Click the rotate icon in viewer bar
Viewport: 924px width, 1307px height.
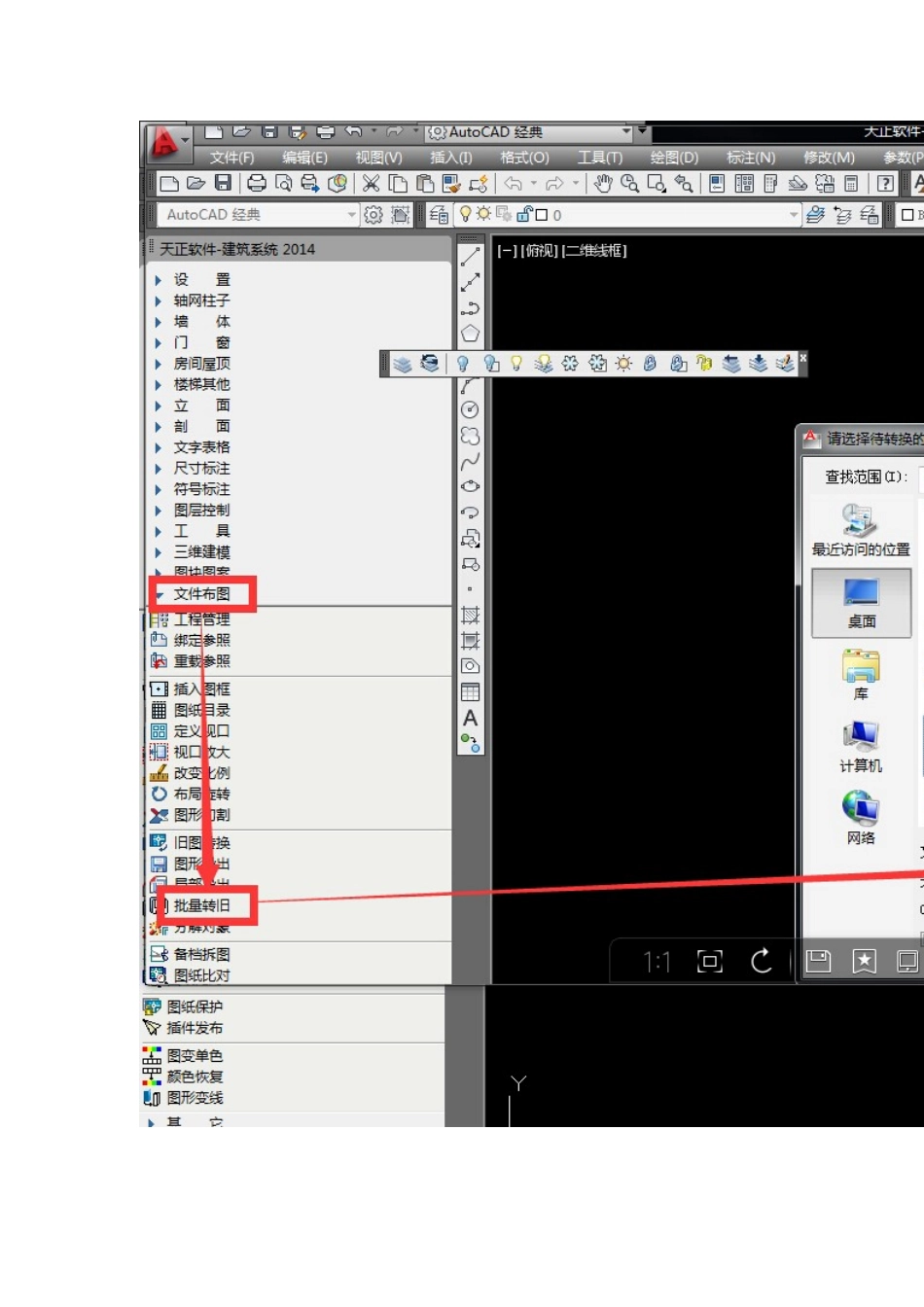[762, 962]
